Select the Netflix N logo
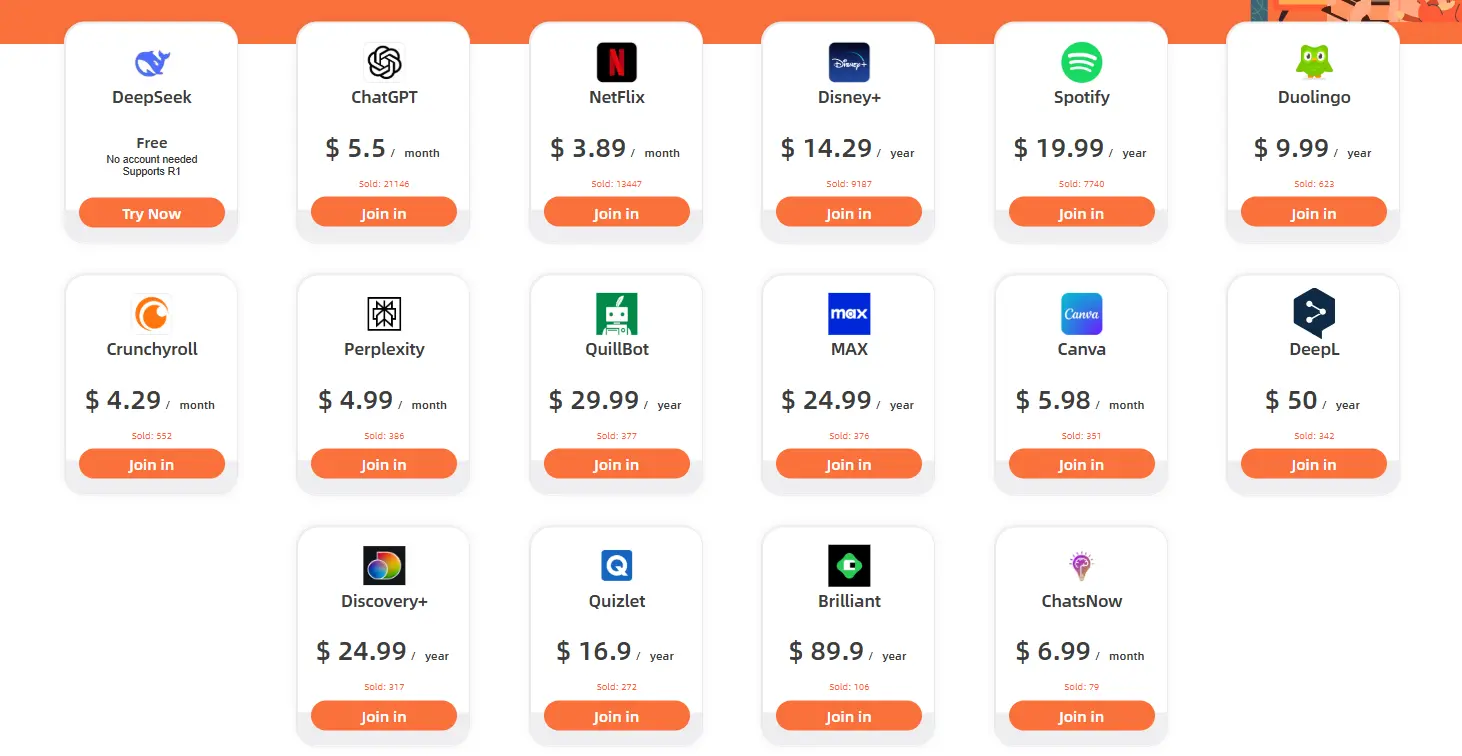The width and height of the screenshot is (1462, 756). (x=616, y=62)
